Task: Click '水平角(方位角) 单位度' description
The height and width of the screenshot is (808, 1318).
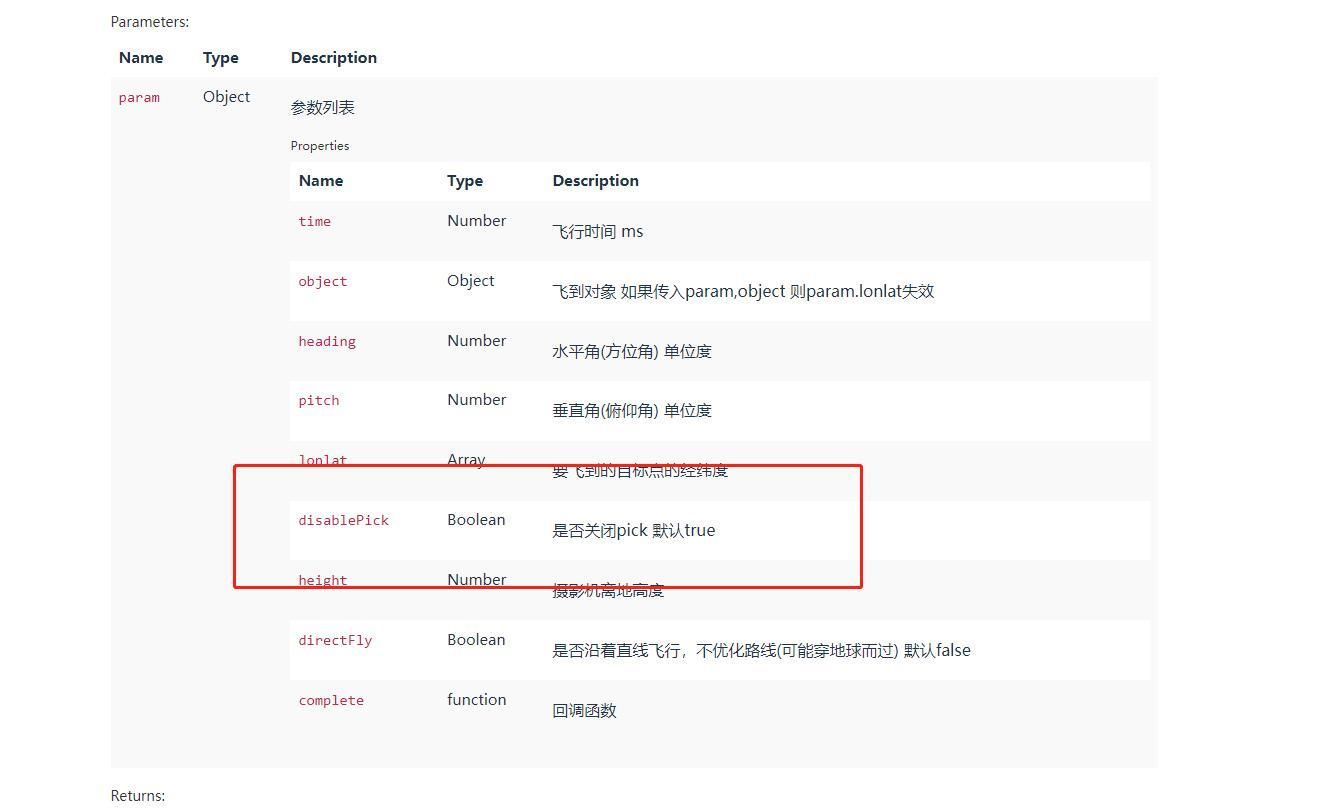Action: [632, 351]
